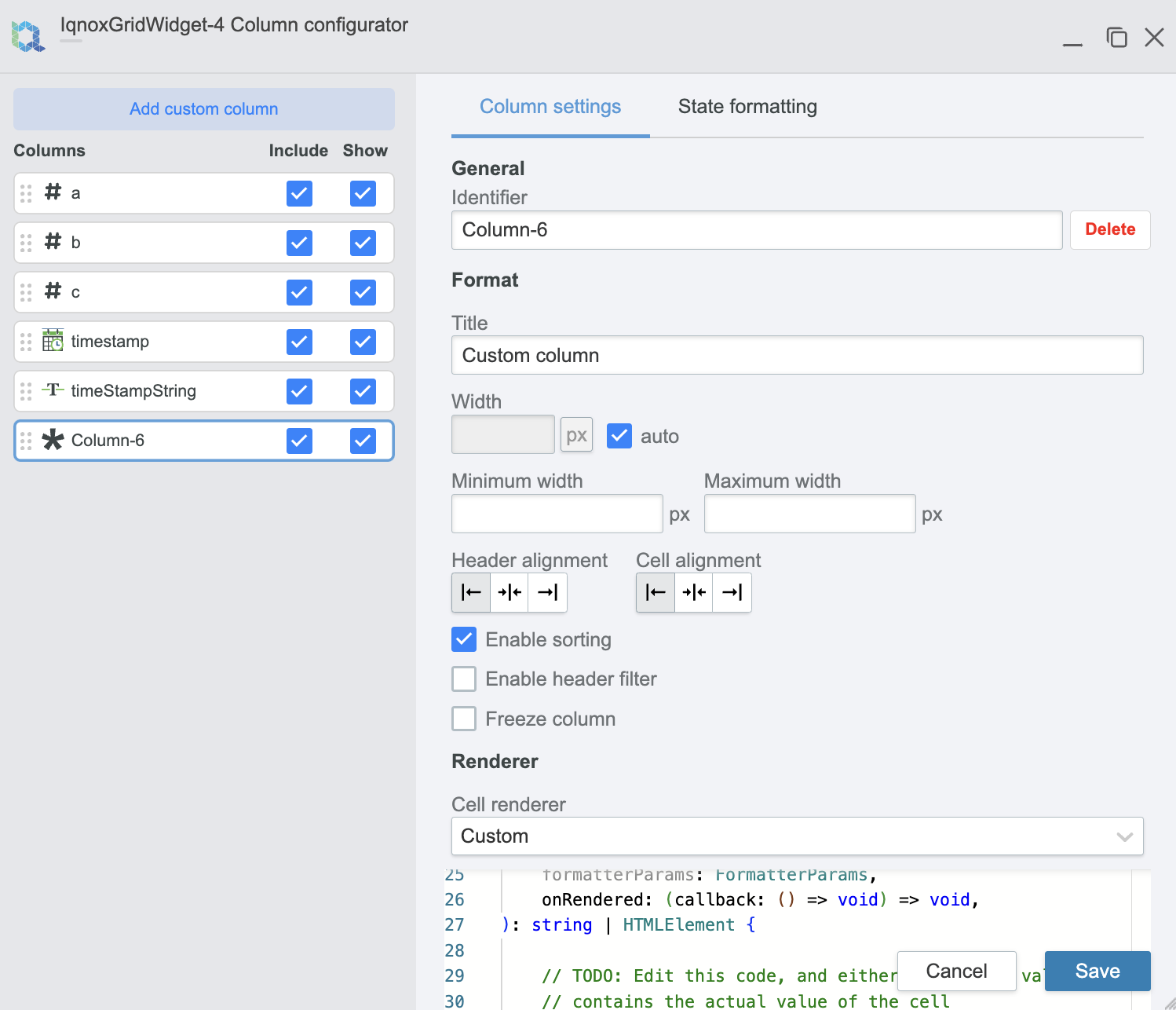
Task: Open the Cell renderer dropdown
Action: 797,836
